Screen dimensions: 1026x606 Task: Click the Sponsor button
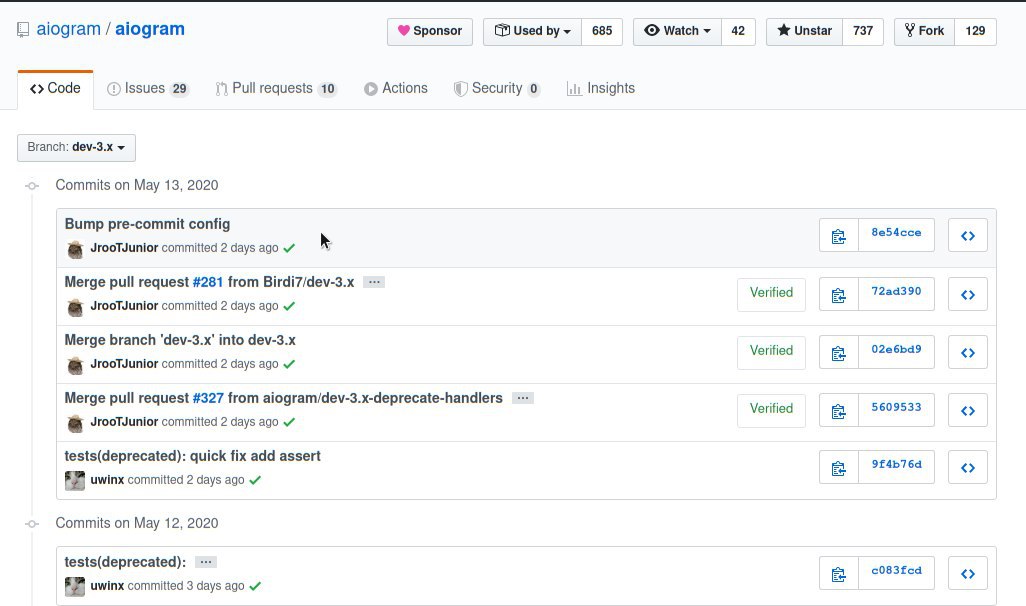430,31
